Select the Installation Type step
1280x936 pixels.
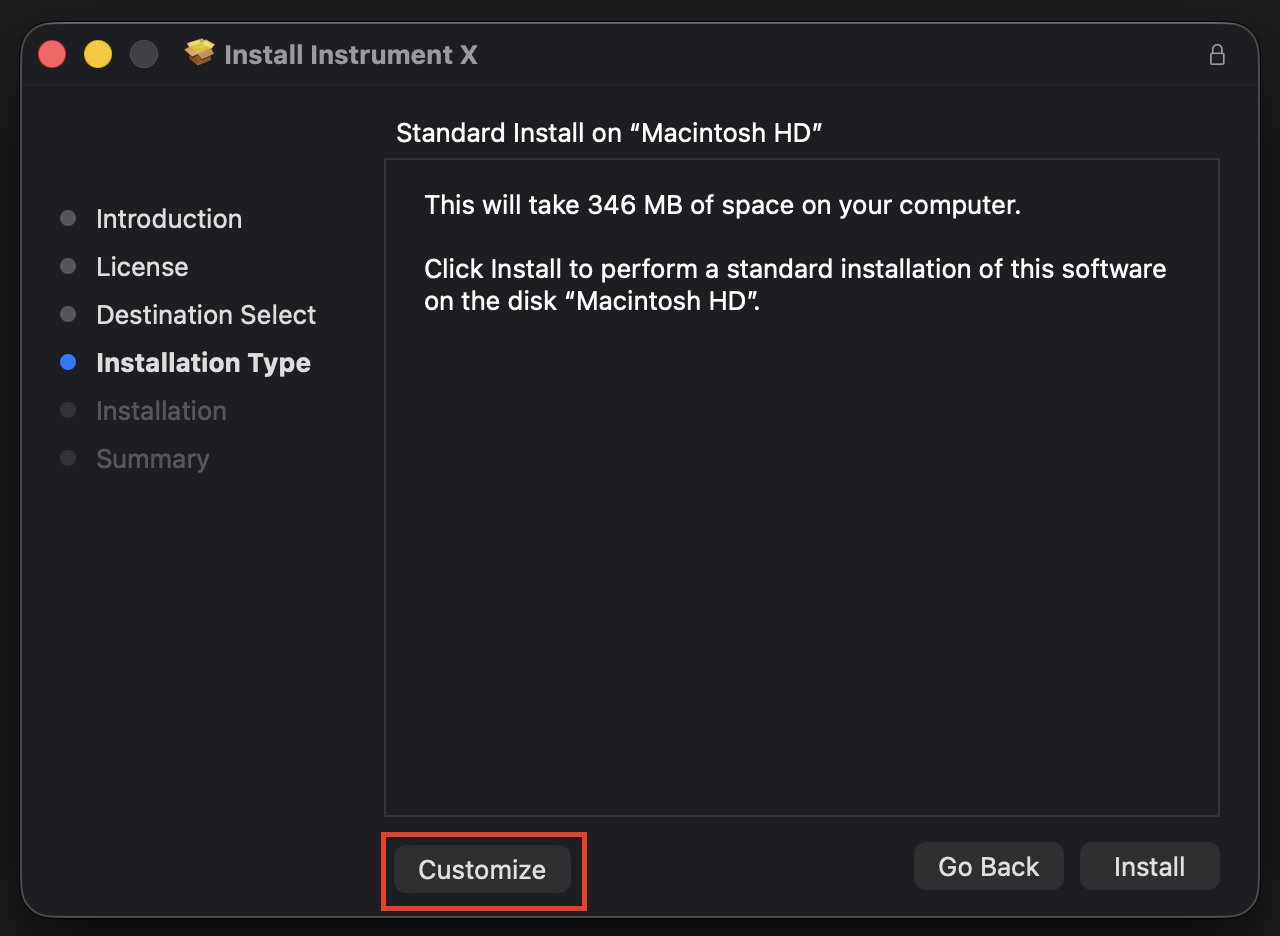(203, 363)
